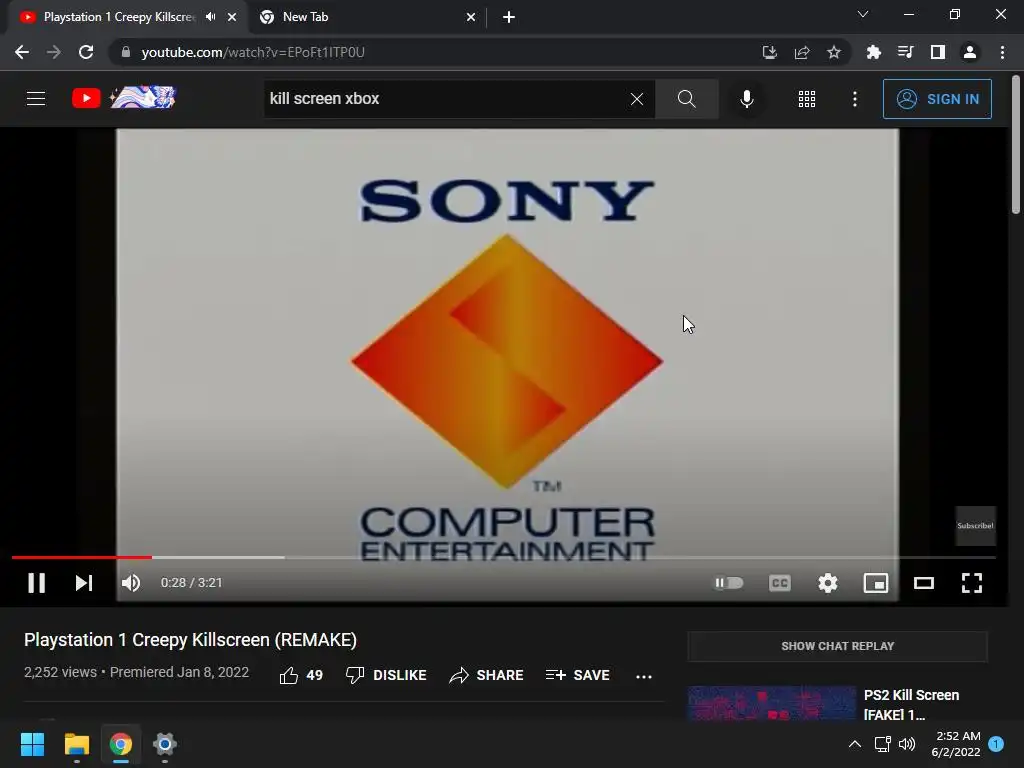Clear the search query with the X
This screenshot has height=768, width=1024.
click(637, 99)
